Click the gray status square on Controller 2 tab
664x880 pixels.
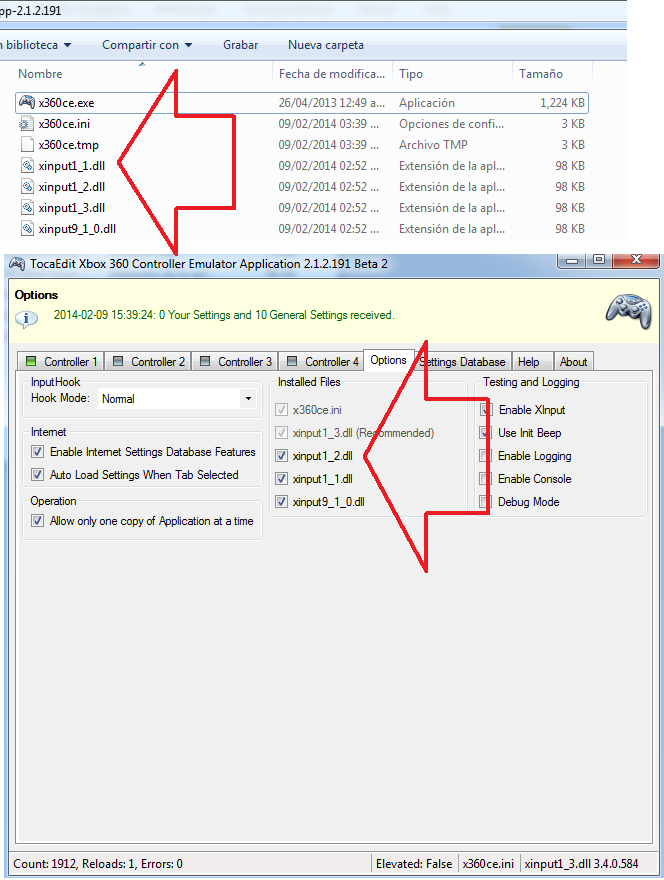point(118,361)
